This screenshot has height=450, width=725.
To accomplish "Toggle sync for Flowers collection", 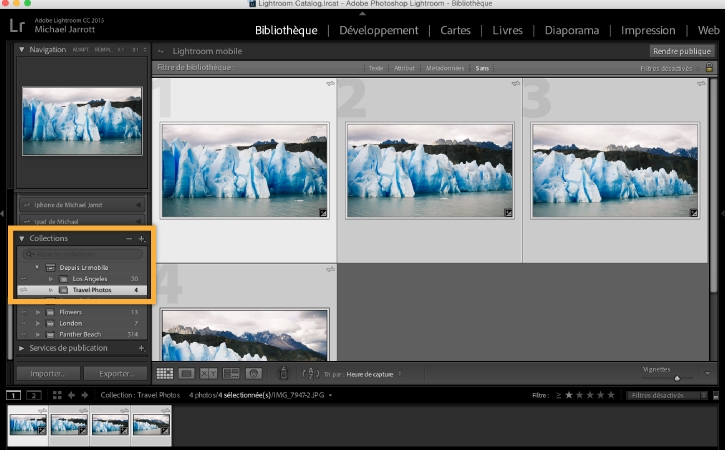I will [x=24, y=312].
